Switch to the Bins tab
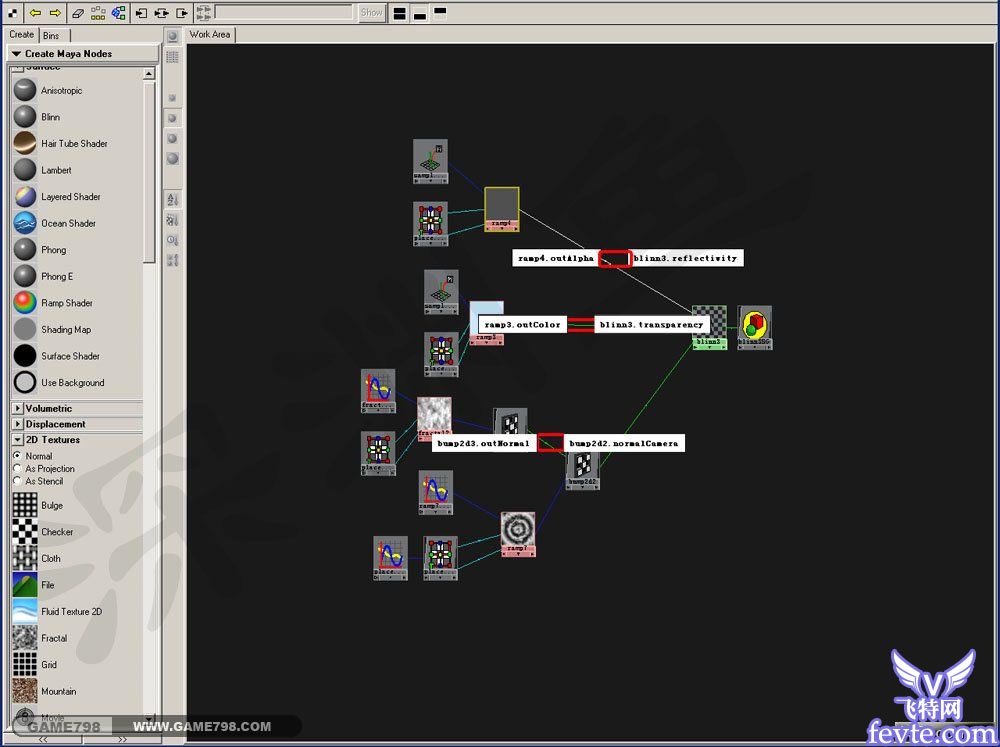This screenshot has width=1000, height=747. [x=51, y=35]
